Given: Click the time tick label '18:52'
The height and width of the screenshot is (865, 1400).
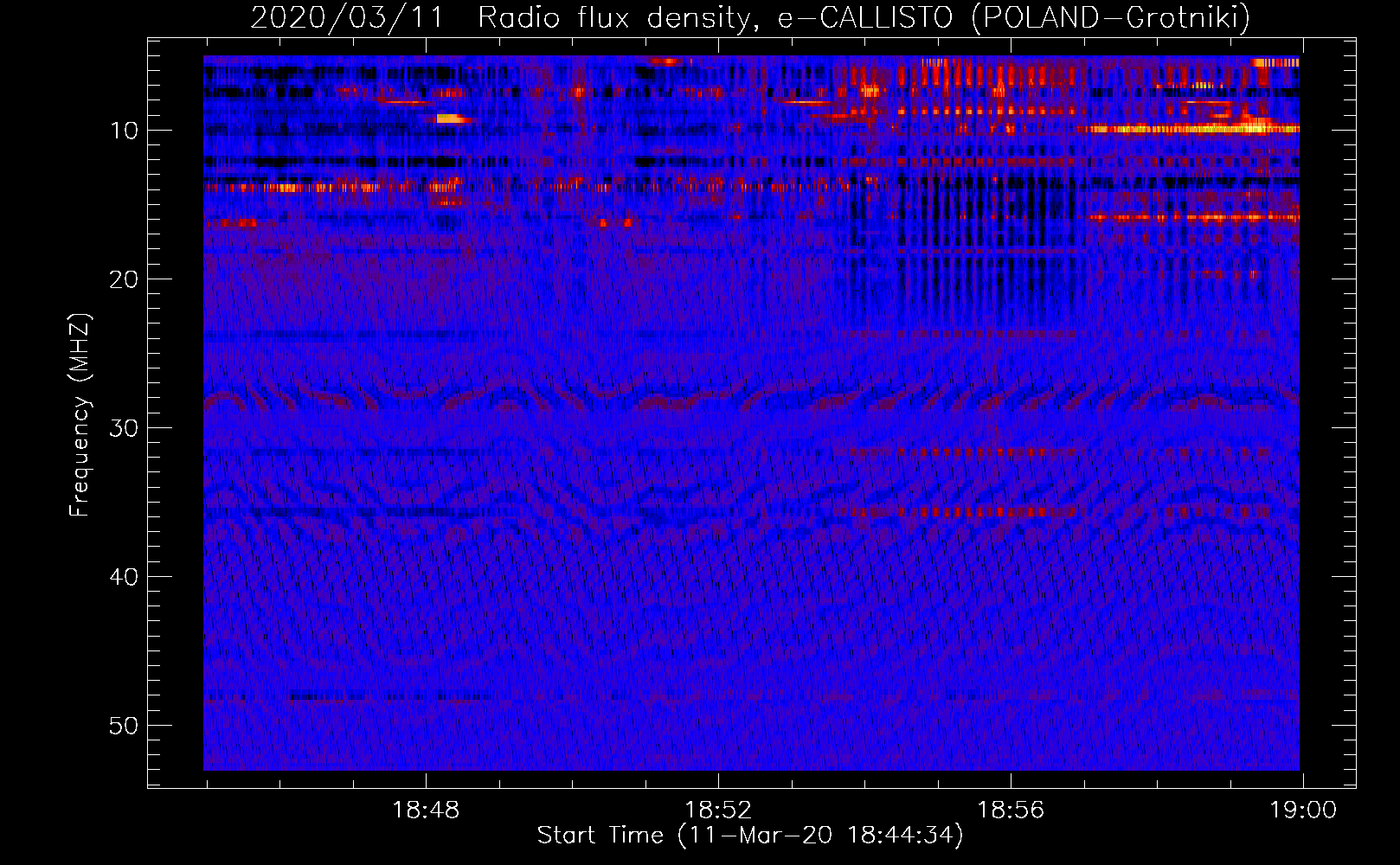Looking at the screenshot, I should (x=718, y=811).
